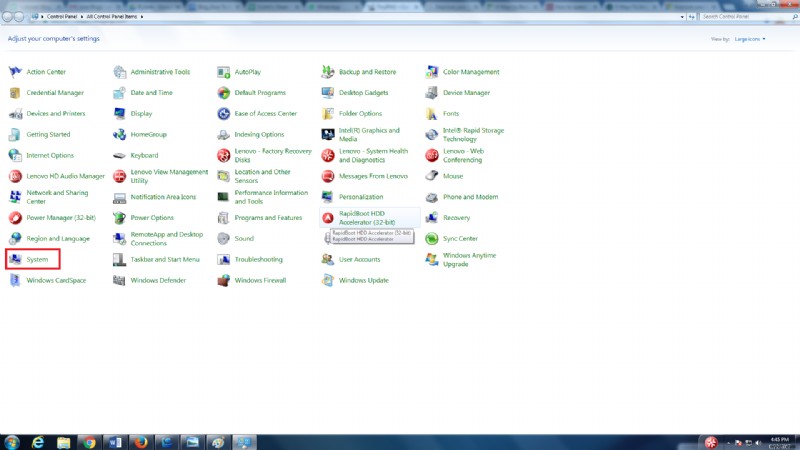The height and width of the screenshot is (450, 800).
Task: Open Ease of Access Center icon
Action: [223, 114]
